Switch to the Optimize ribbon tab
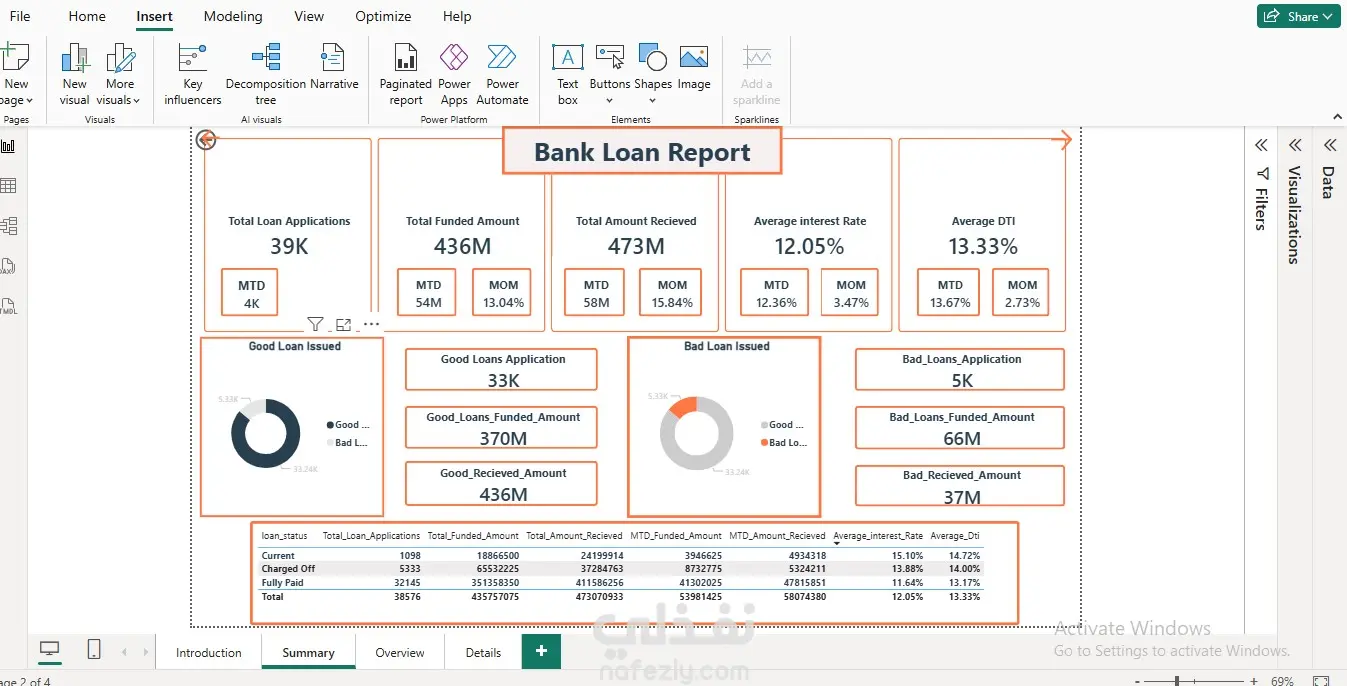Viewport: 1347px width, 686px height. coord(383,16)
